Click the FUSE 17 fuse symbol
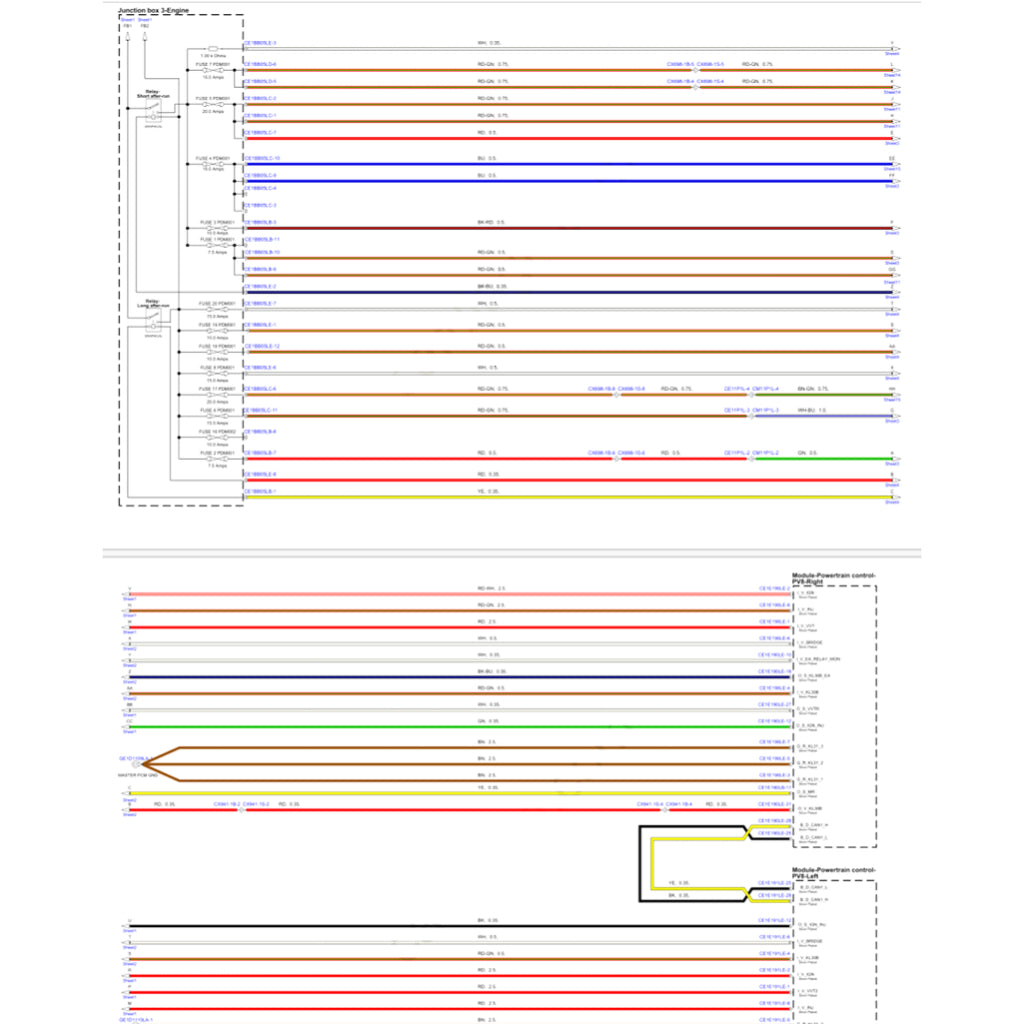 coord(216,395)
